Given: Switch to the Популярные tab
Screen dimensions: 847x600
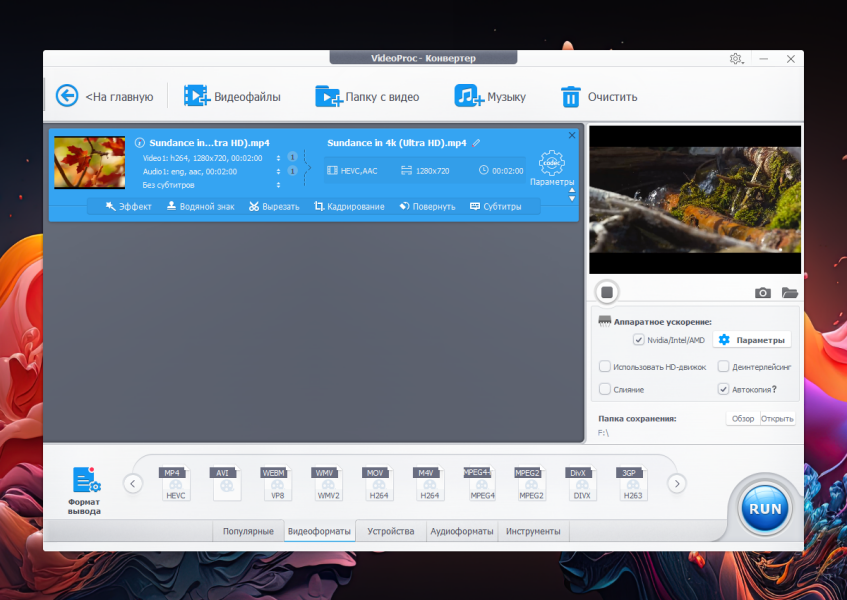Looking at the screenshot, I should 248,531.
